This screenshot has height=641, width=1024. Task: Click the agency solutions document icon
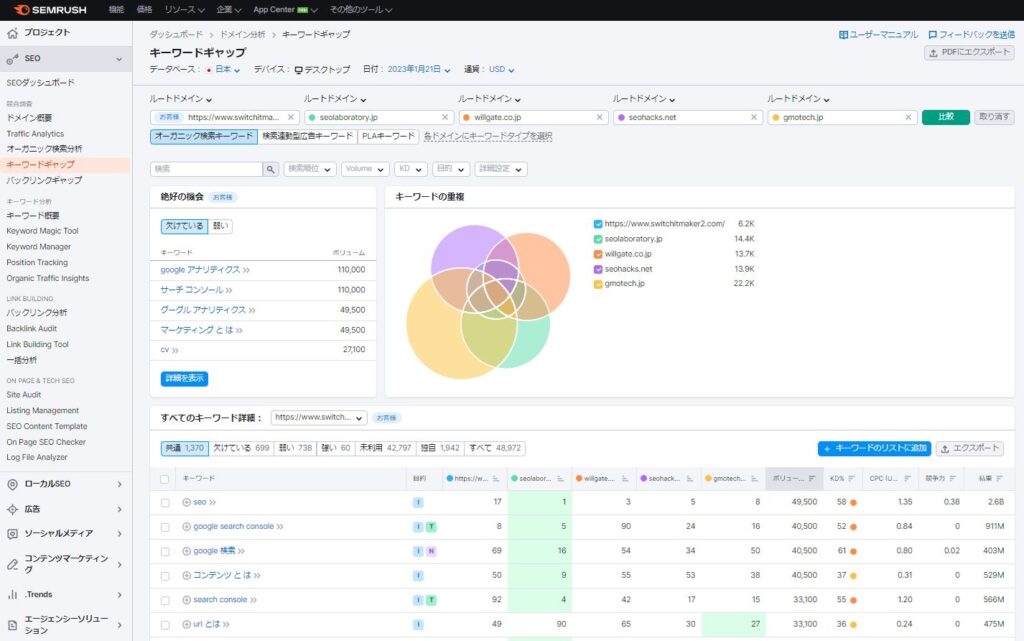(x=12, y=625)
